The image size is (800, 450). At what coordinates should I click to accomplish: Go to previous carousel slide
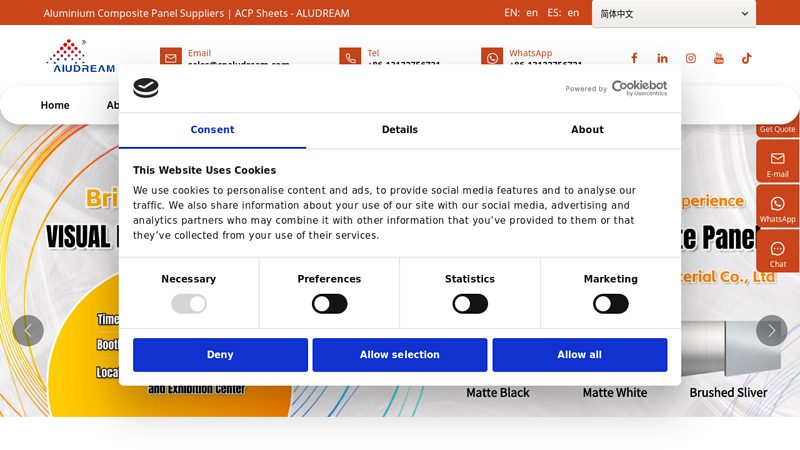28,331
